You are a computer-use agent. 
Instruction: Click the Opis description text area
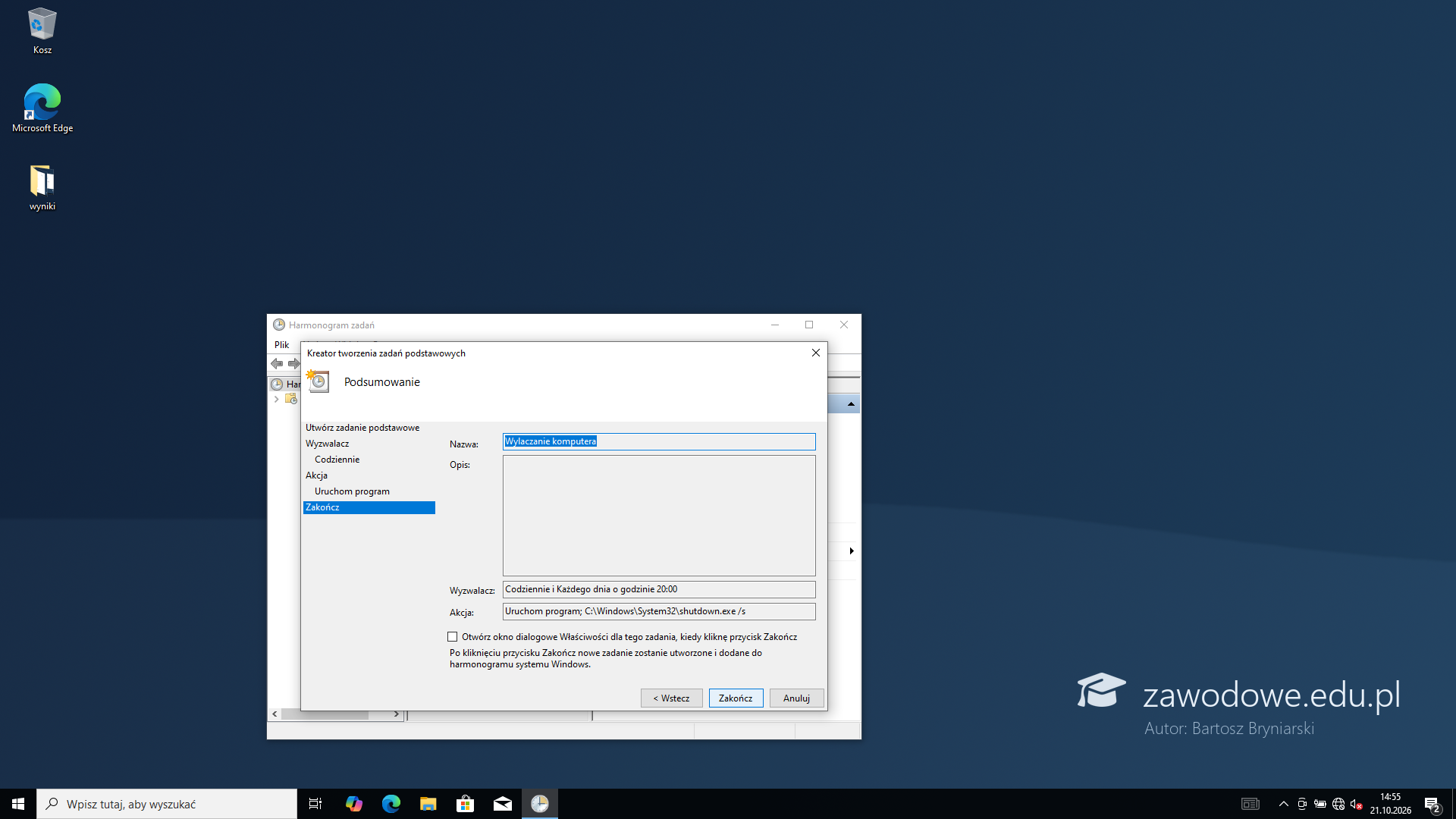(659, 516)
